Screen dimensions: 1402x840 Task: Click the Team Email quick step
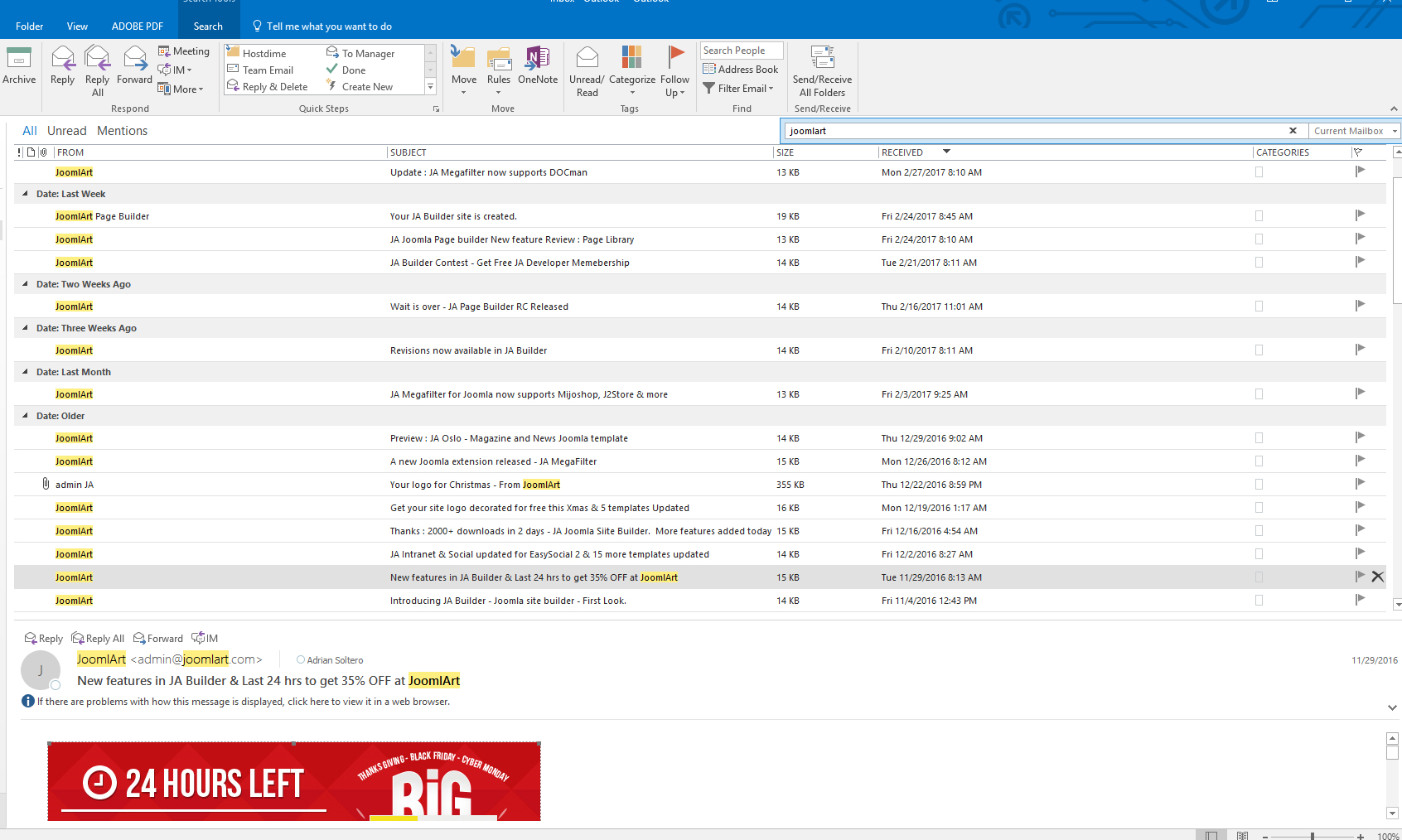click(x=260, y=70)
